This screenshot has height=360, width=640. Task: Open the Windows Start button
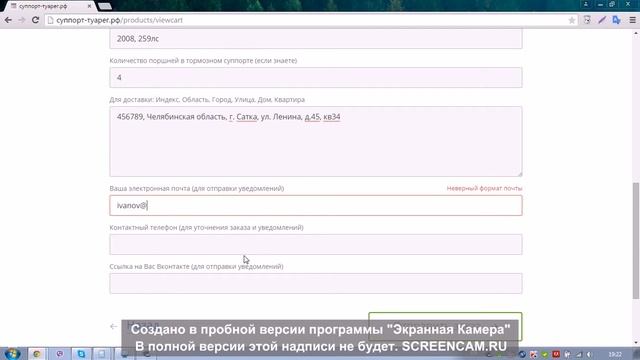click(x=12, y=353)
